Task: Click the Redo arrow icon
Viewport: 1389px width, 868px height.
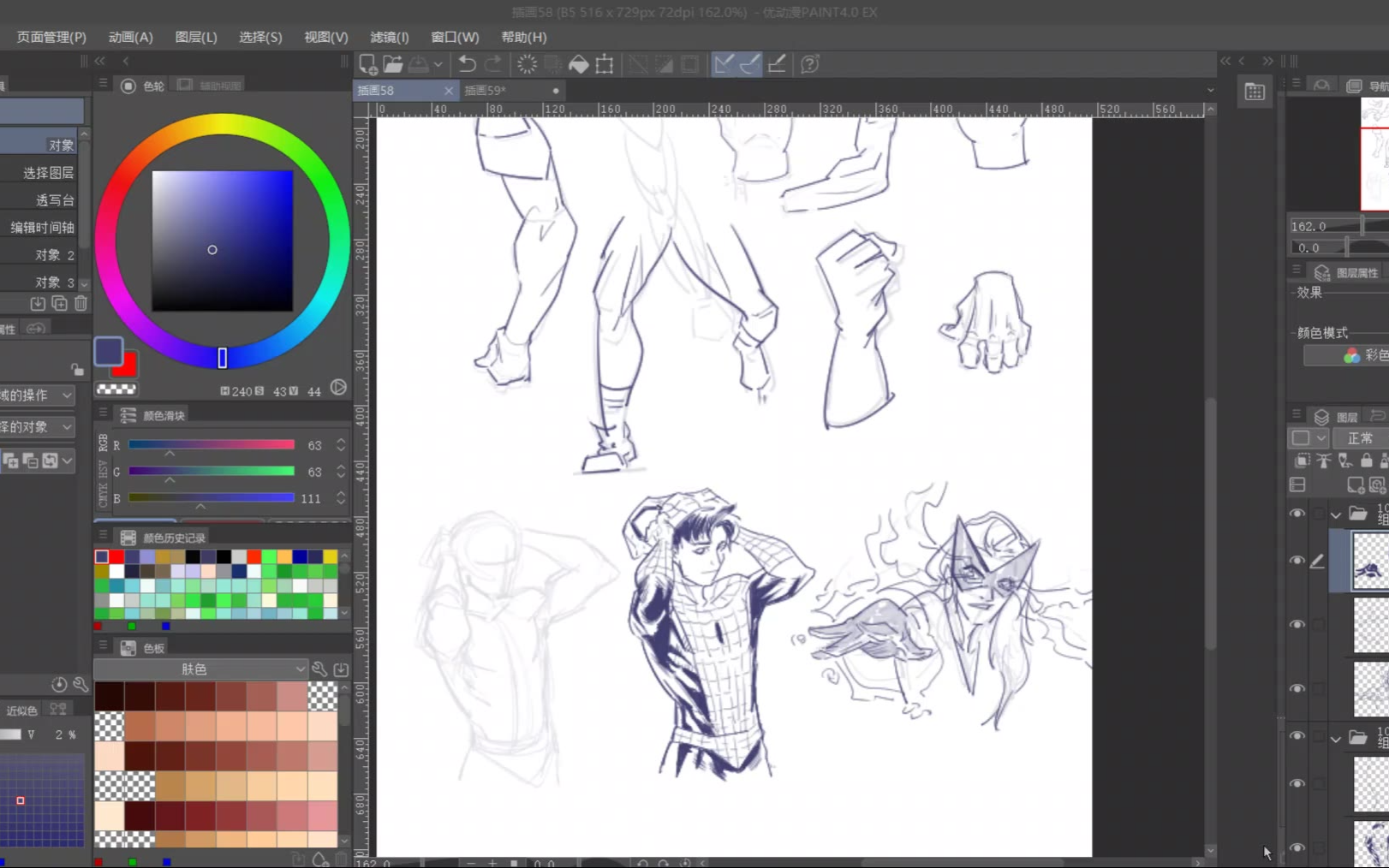Action: 493,64
